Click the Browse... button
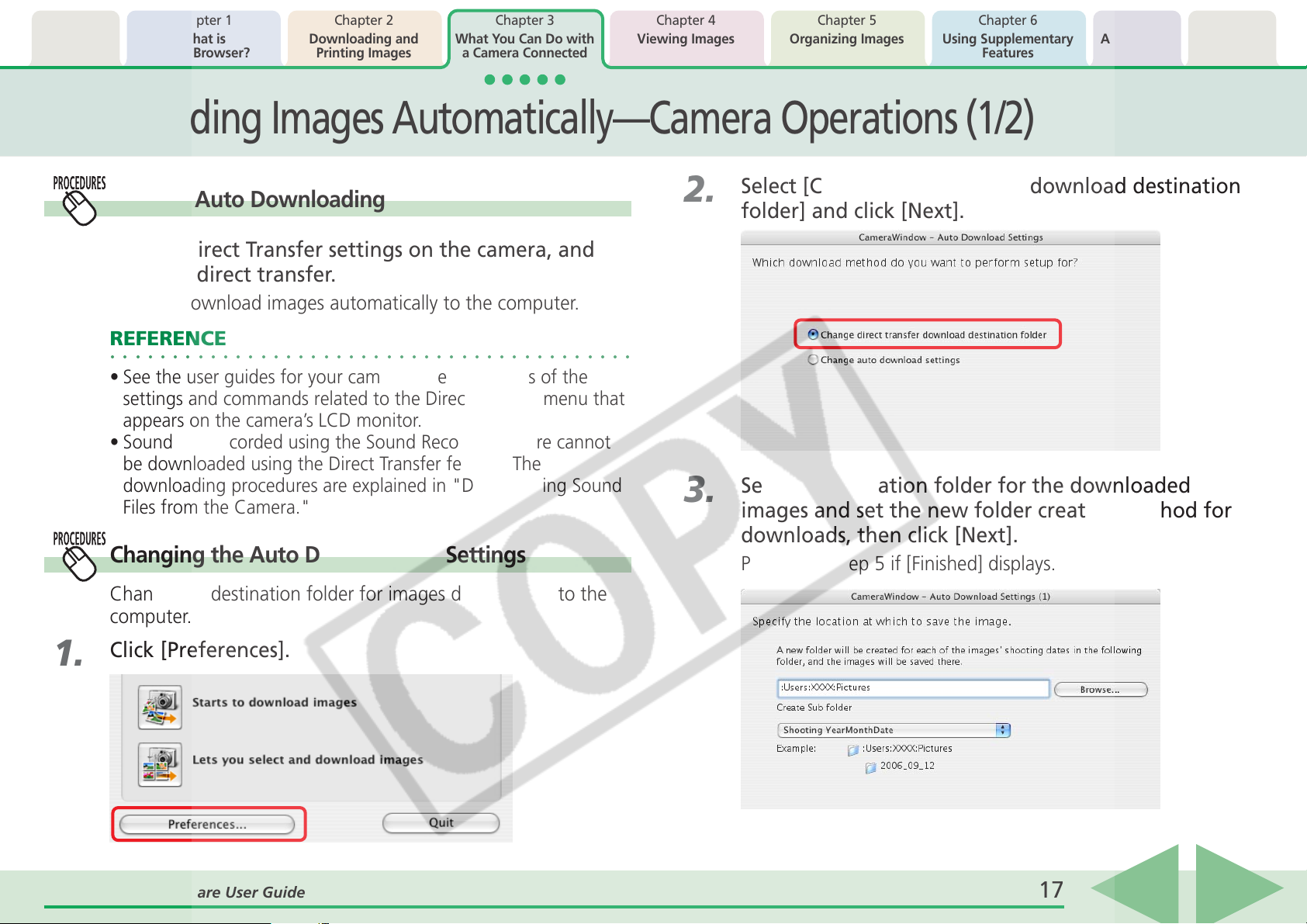Image resolution: width=1307 pixels, height=924 pixels. [x=1100, y=690]
